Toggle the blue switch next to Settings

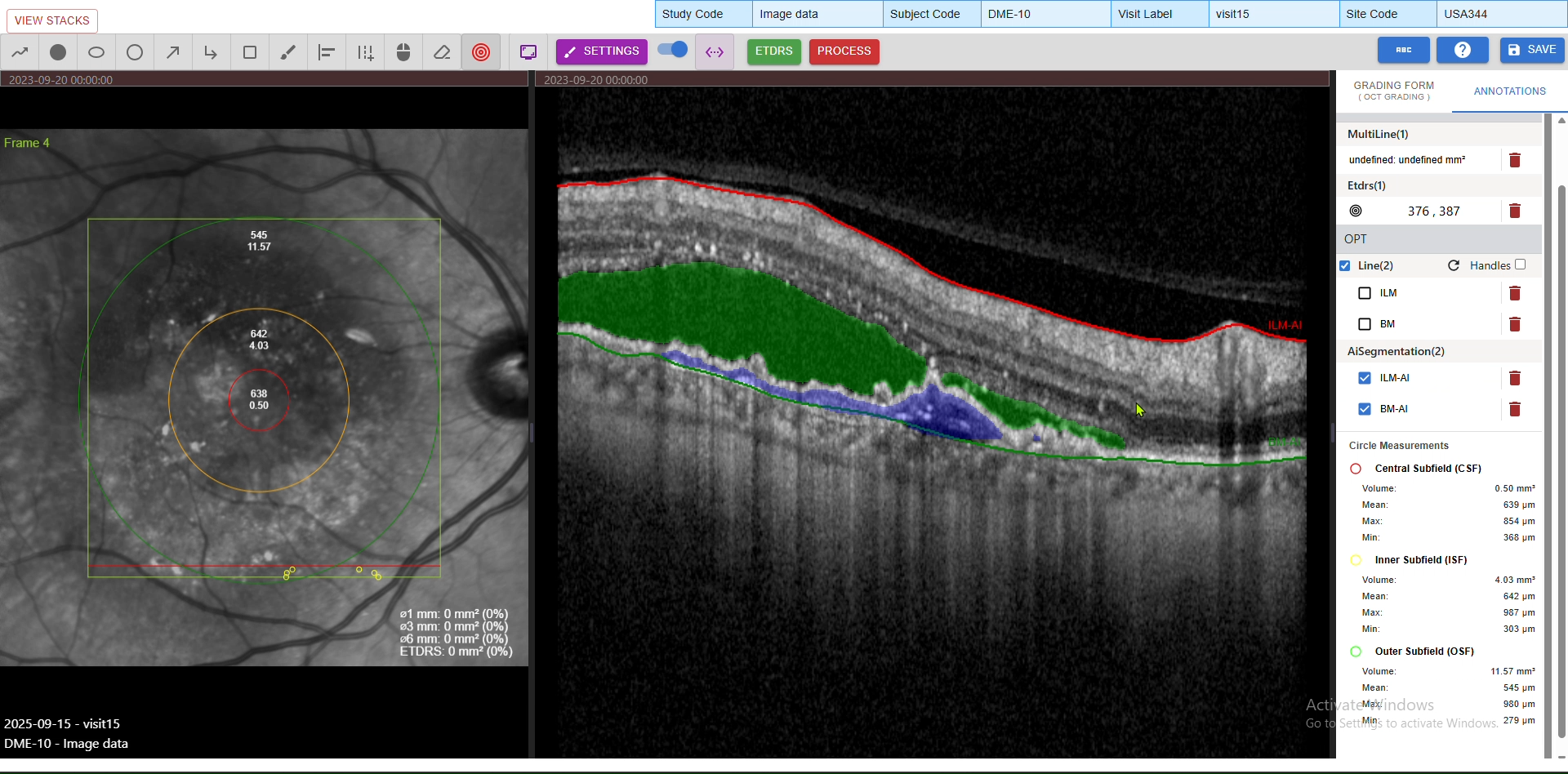673,50
